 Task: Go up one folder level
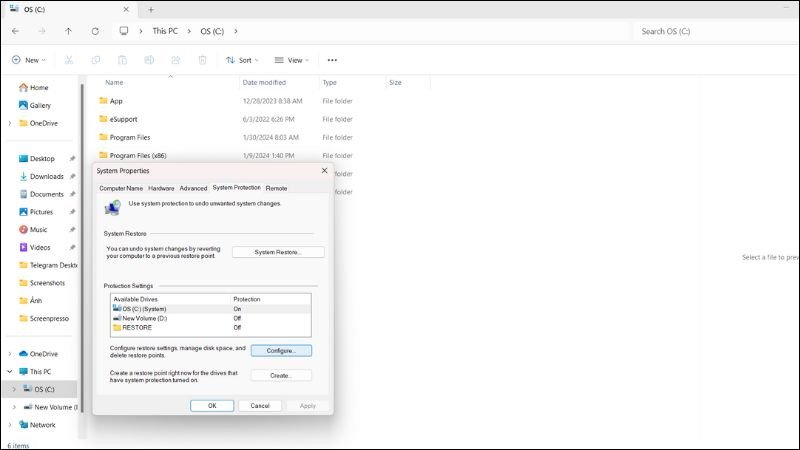(x=68, y=31)
